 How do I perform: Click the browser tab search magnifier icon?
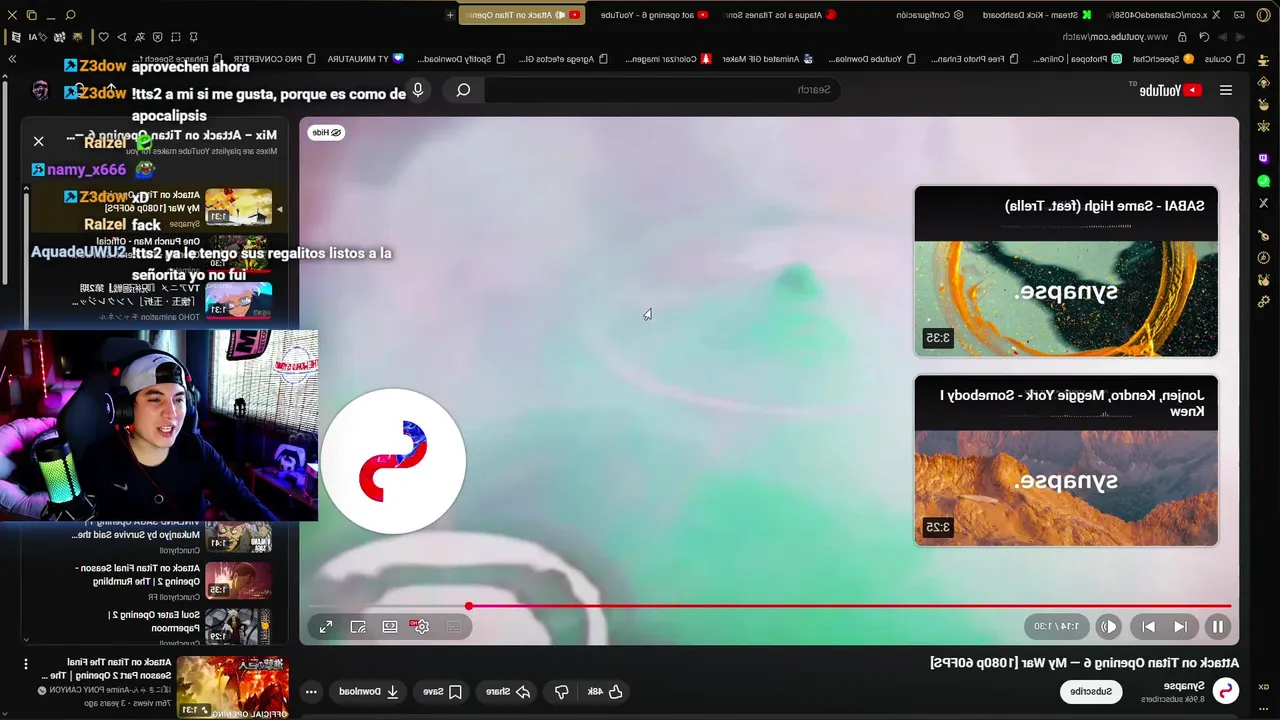point(70,15)
